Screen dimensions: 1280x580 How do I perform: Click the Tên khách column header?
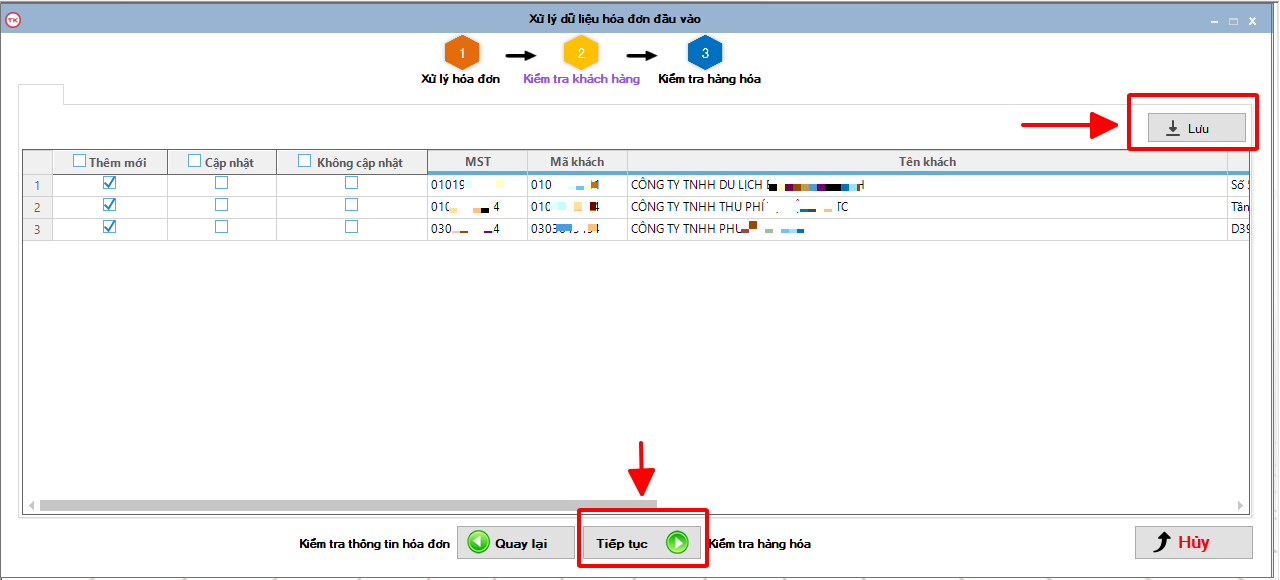pyautogui.click(x=927, y=161)
